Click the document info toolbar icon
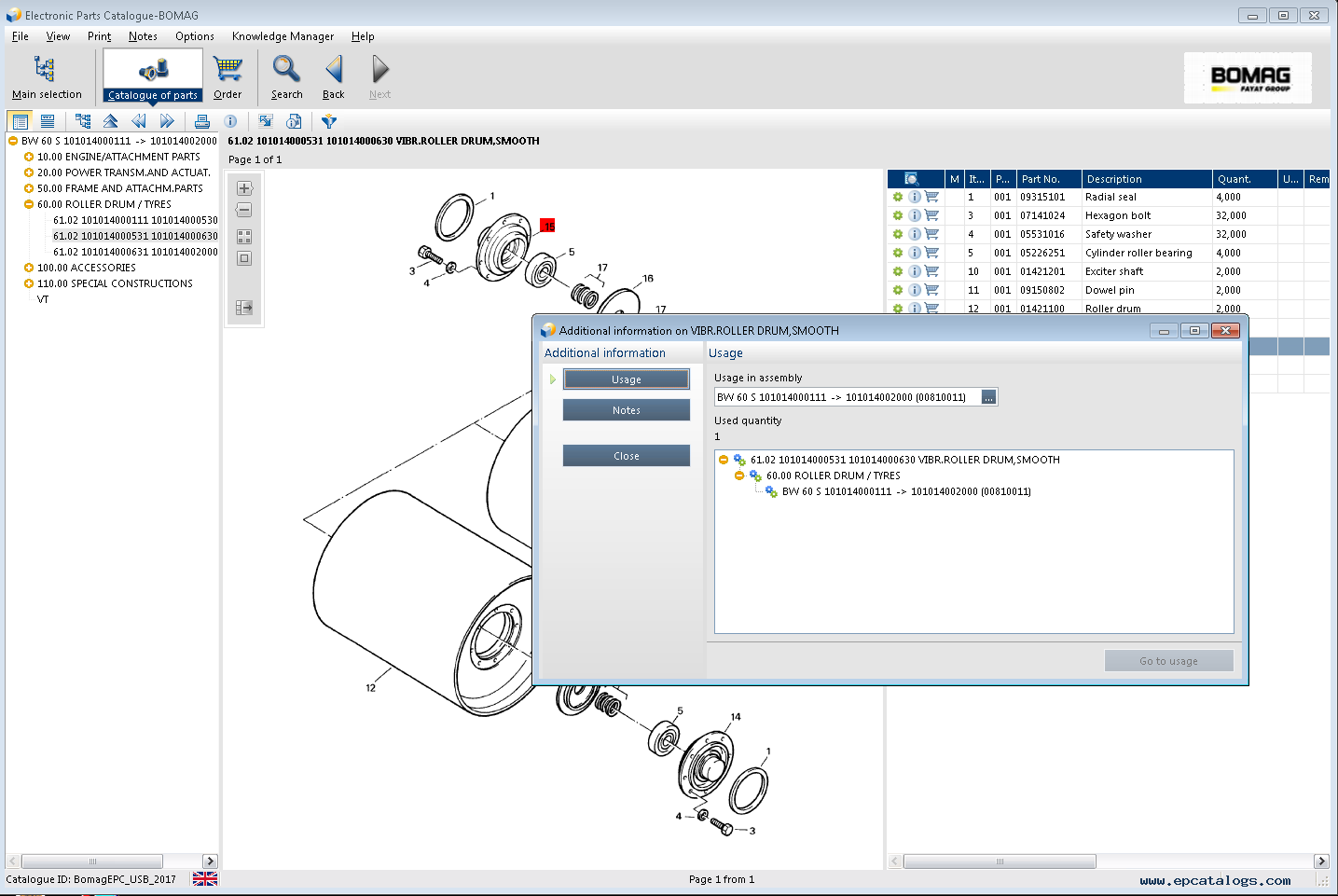This screenshot has height=896, width=1338. (x=294, y=121)
